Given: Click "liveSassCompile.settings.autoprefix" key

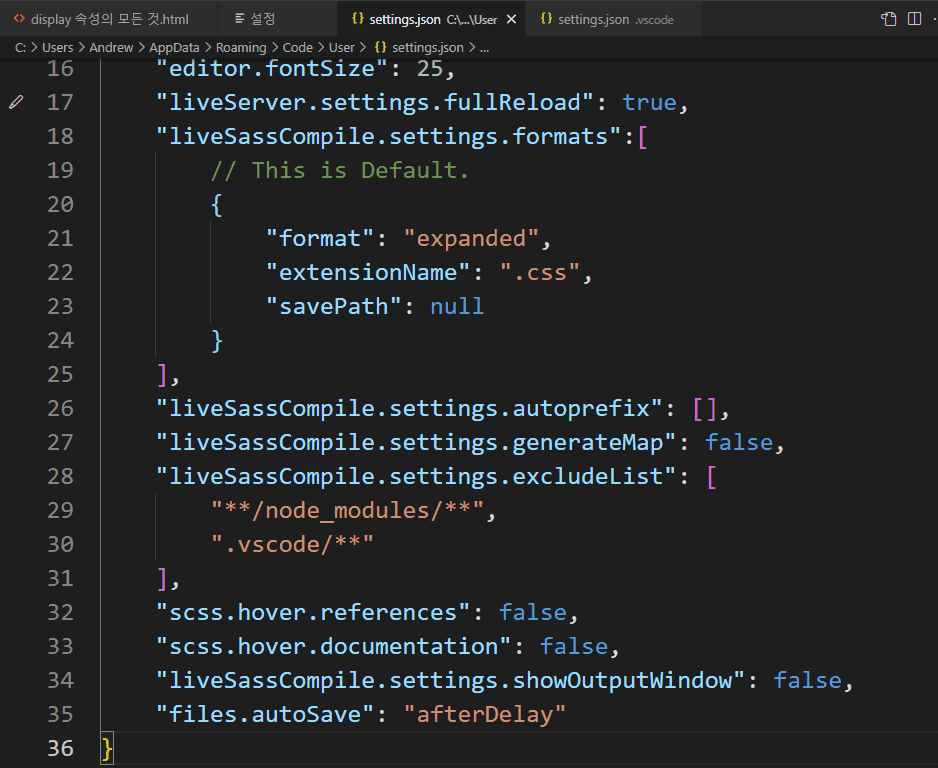Looking at the screenshot, I should tap(409, 409).
